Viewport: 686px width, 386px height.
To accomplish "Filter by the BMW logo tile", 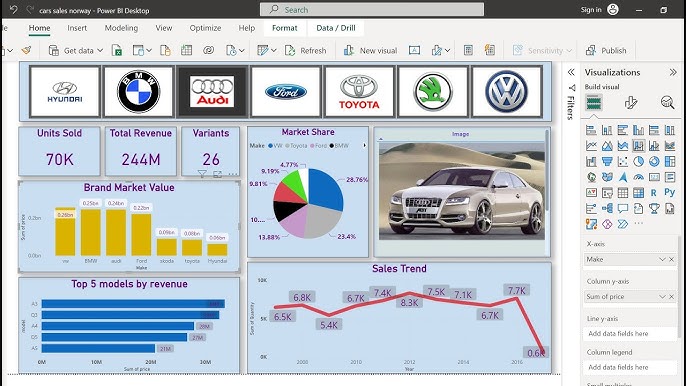I will 139,91.
